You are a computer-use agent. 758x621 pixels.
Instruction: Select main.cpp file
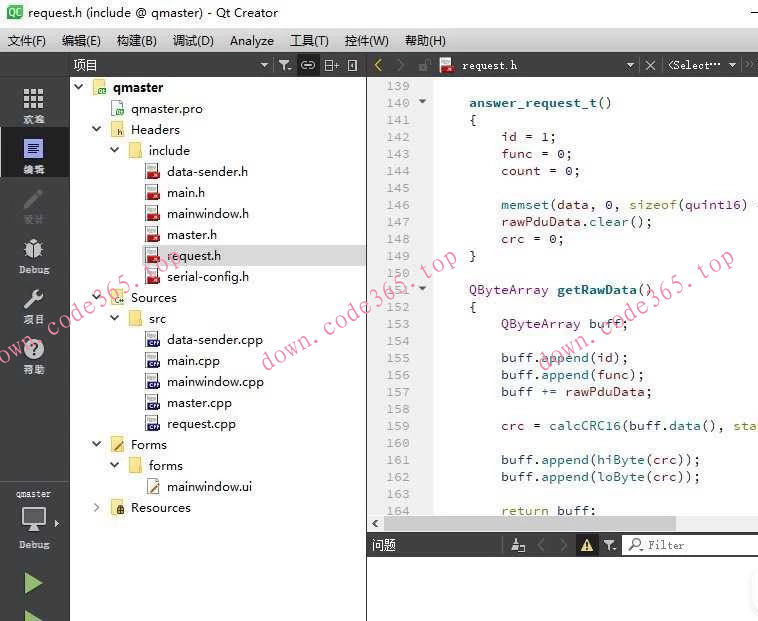click(193, 361)
